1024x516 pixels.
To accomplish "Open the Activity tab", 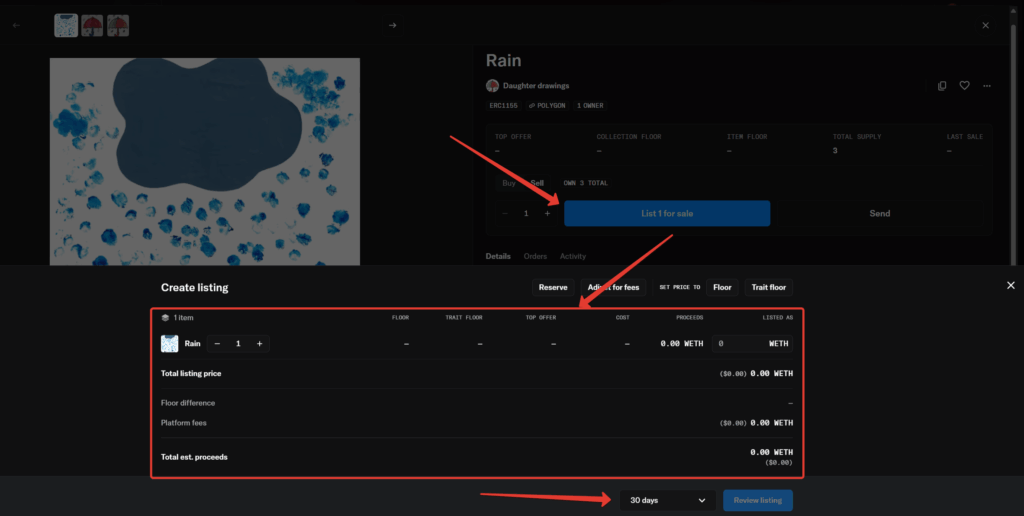I will [x=573, y=256].
